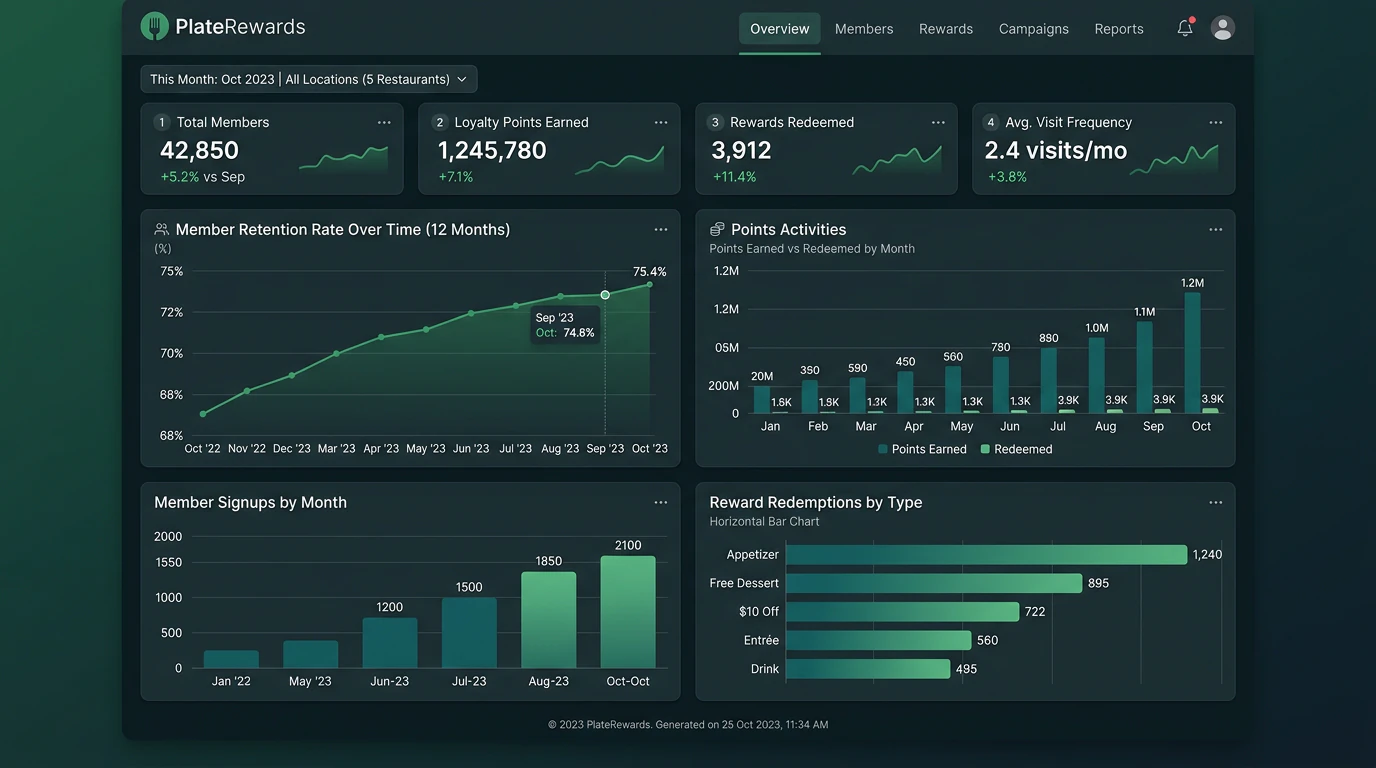Open the Members tab
The height and width of the screenshot is (768, 1376).
864,29
